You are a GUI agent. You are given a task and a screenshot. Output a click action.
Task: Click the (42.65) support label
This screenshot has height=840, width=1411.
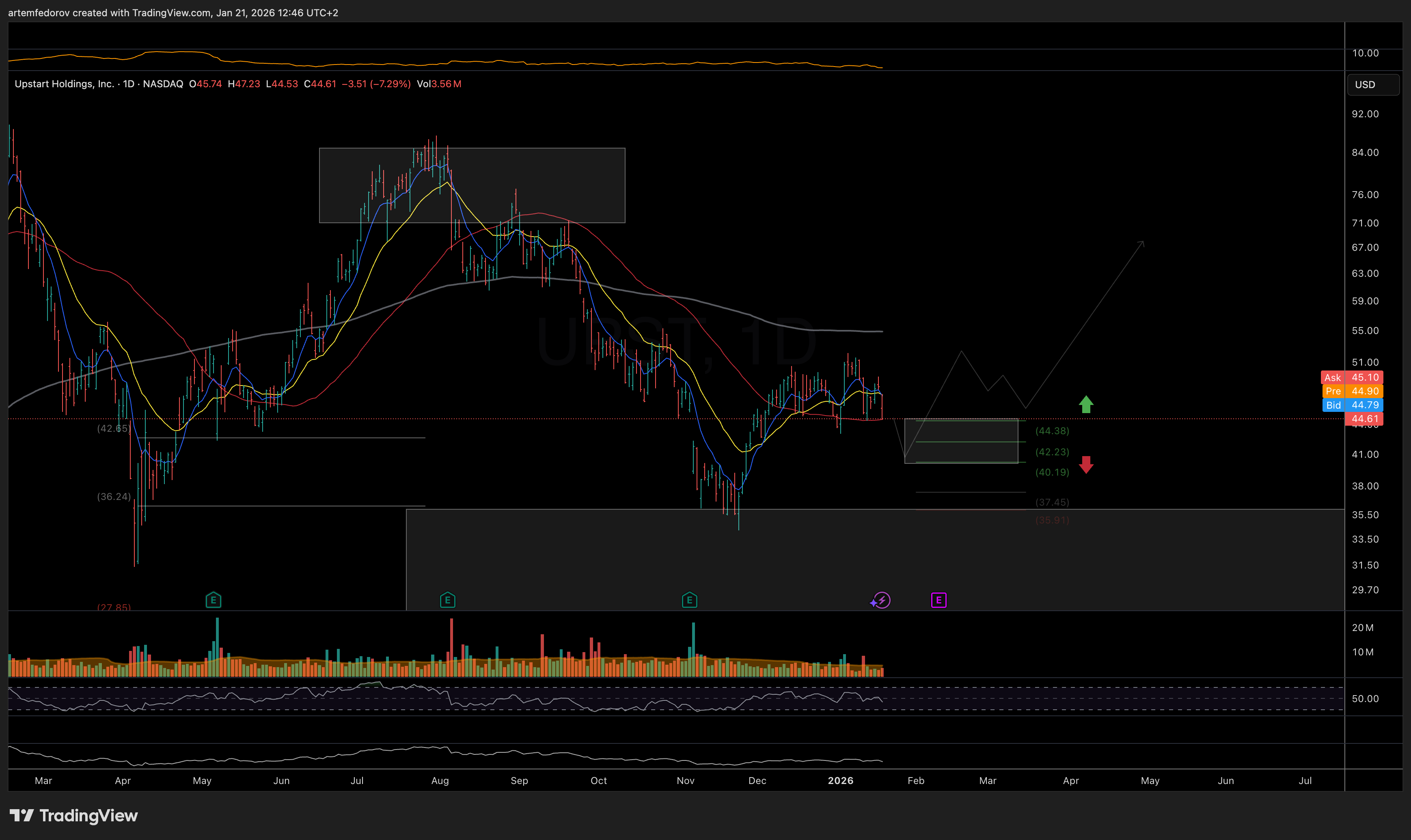[x=114, y=429]
